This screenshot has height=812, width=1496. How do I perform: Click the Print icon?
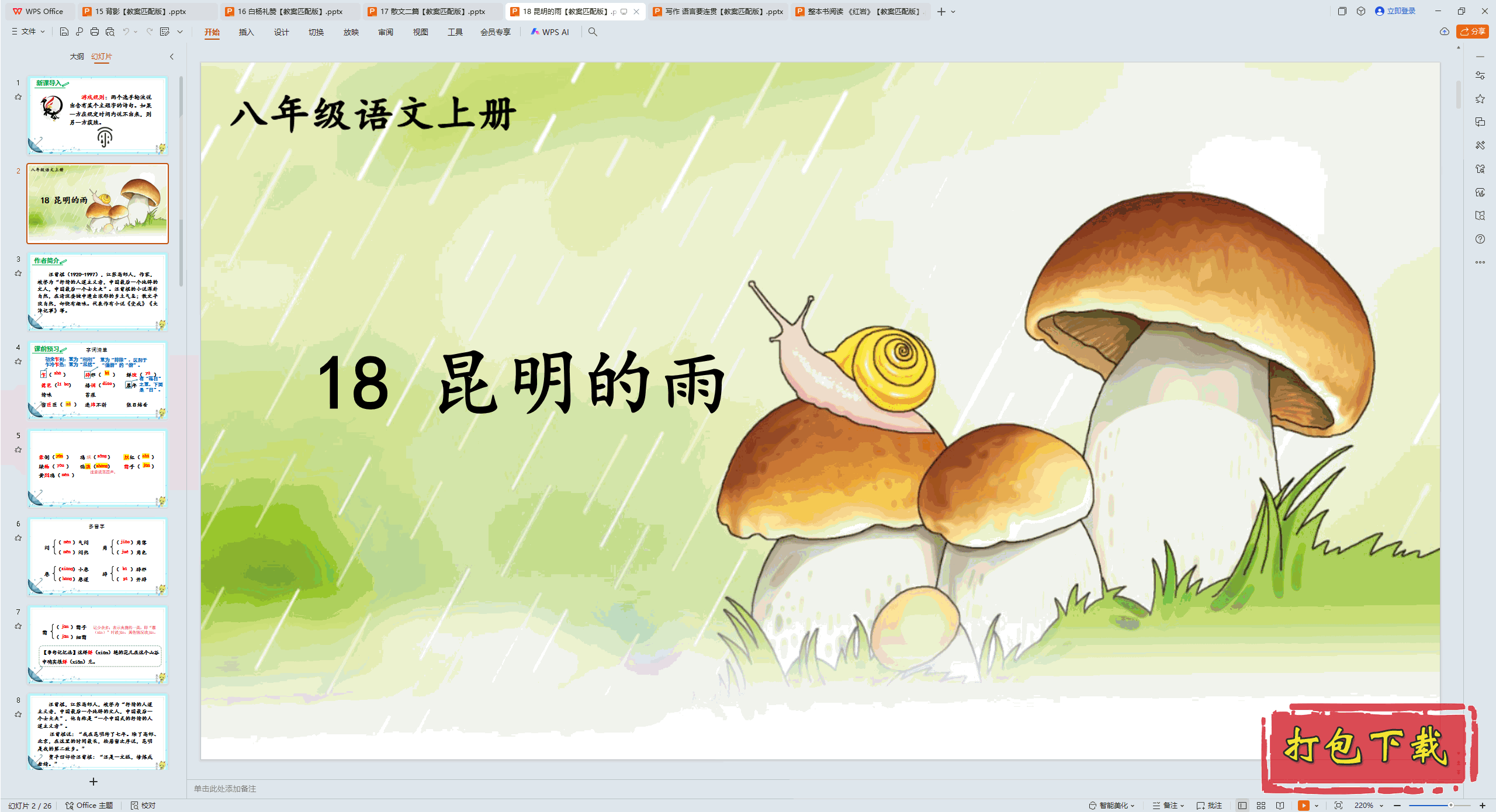[95, 32]
